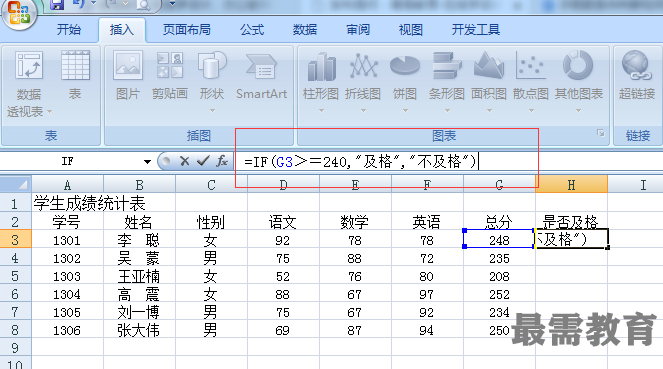Select the cell with name 张大伟
This screenshot has height=369, width=663.
[139, 330]
